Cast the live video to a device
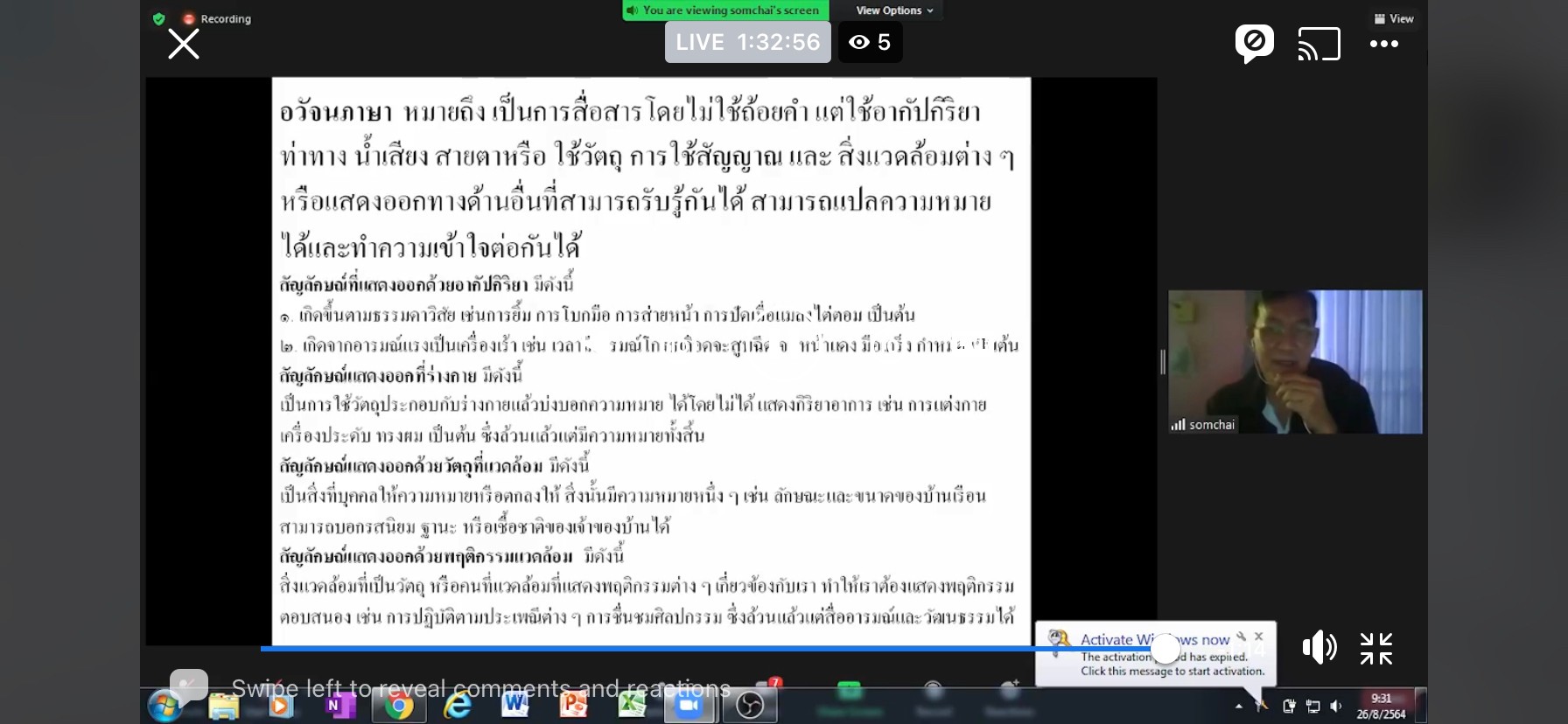 (1319, 44)
